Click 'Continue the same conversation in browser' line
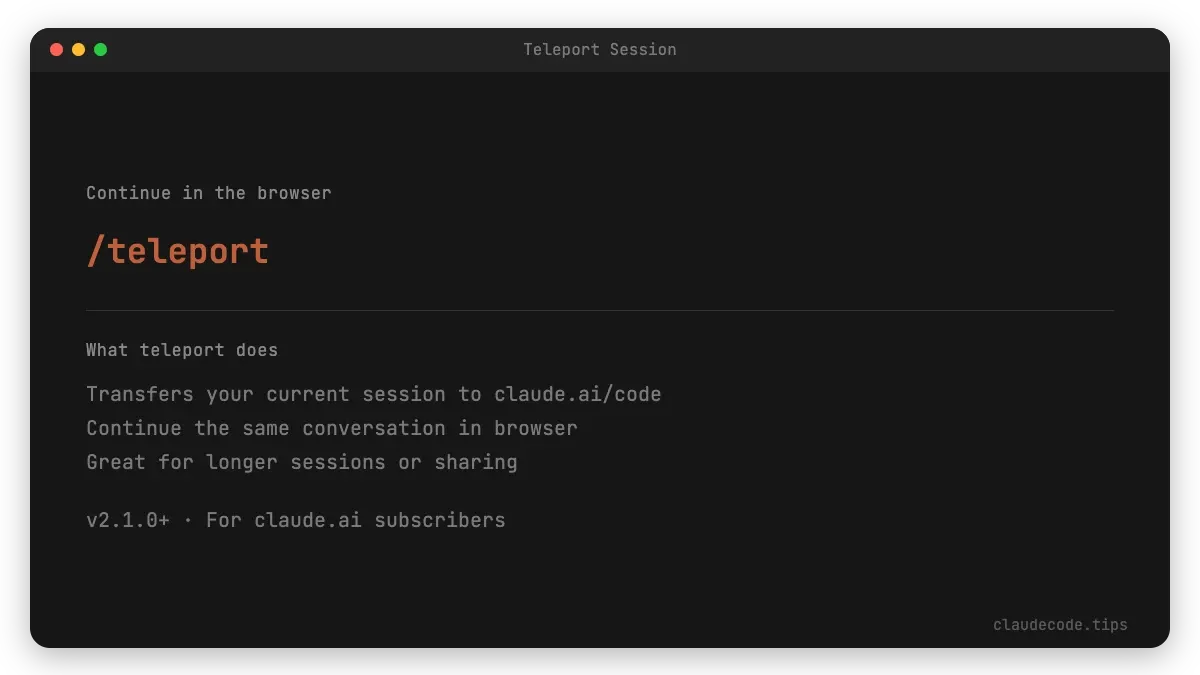 tap(331, 428)
